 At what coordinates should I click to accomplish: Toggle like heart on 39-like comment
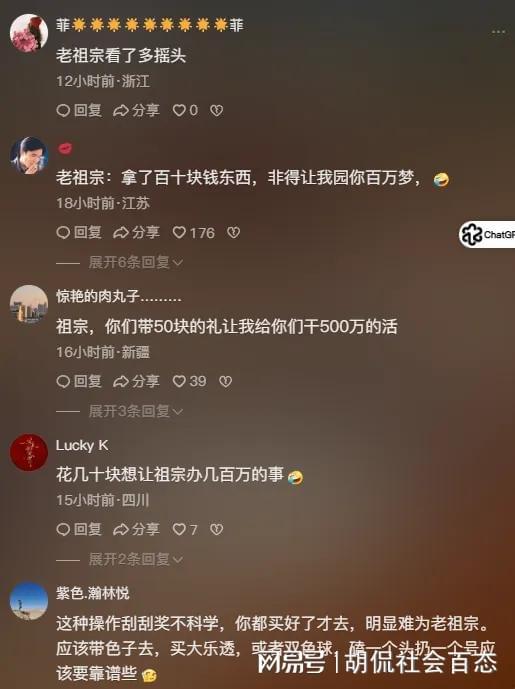[179, 381]
